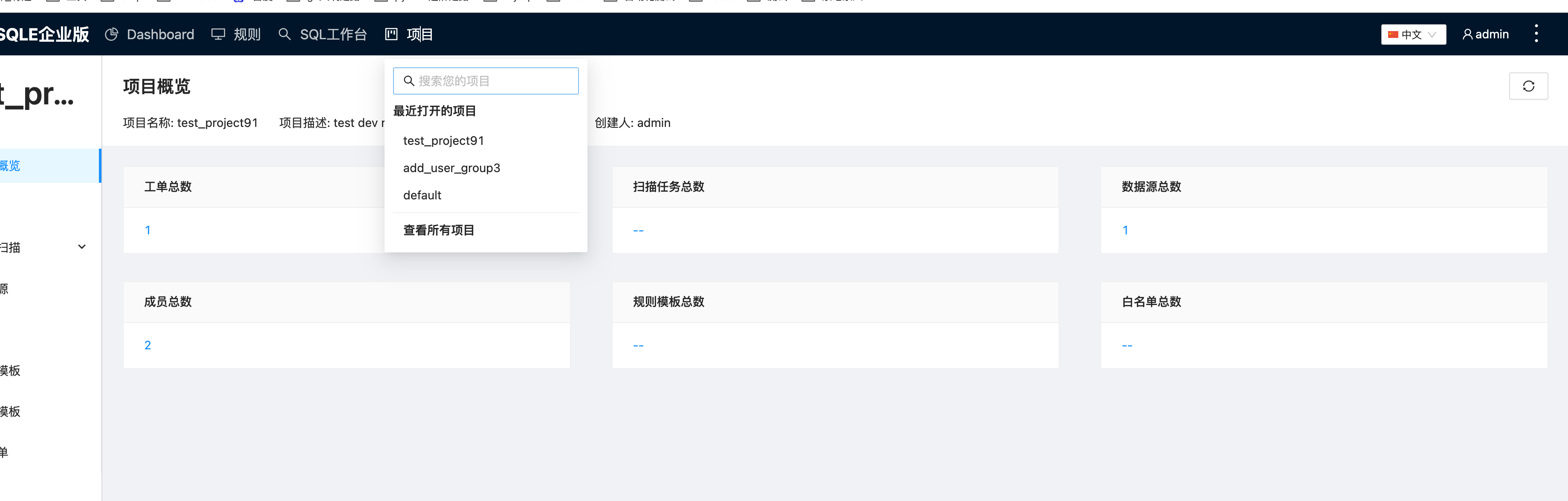Open the 中文 language dropdown
Image resolution: width=1568 pixels, height=501 pixels.
[x=1413, y=35]
